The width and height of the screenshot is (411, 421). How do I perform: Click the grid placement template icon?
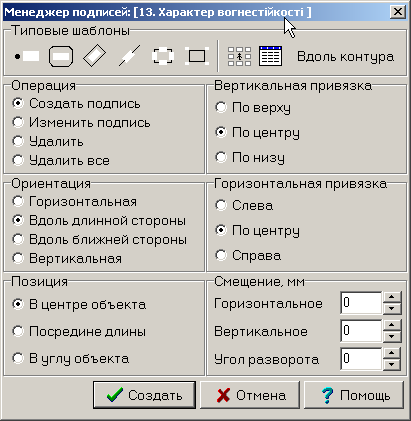[x=239, y=56]
